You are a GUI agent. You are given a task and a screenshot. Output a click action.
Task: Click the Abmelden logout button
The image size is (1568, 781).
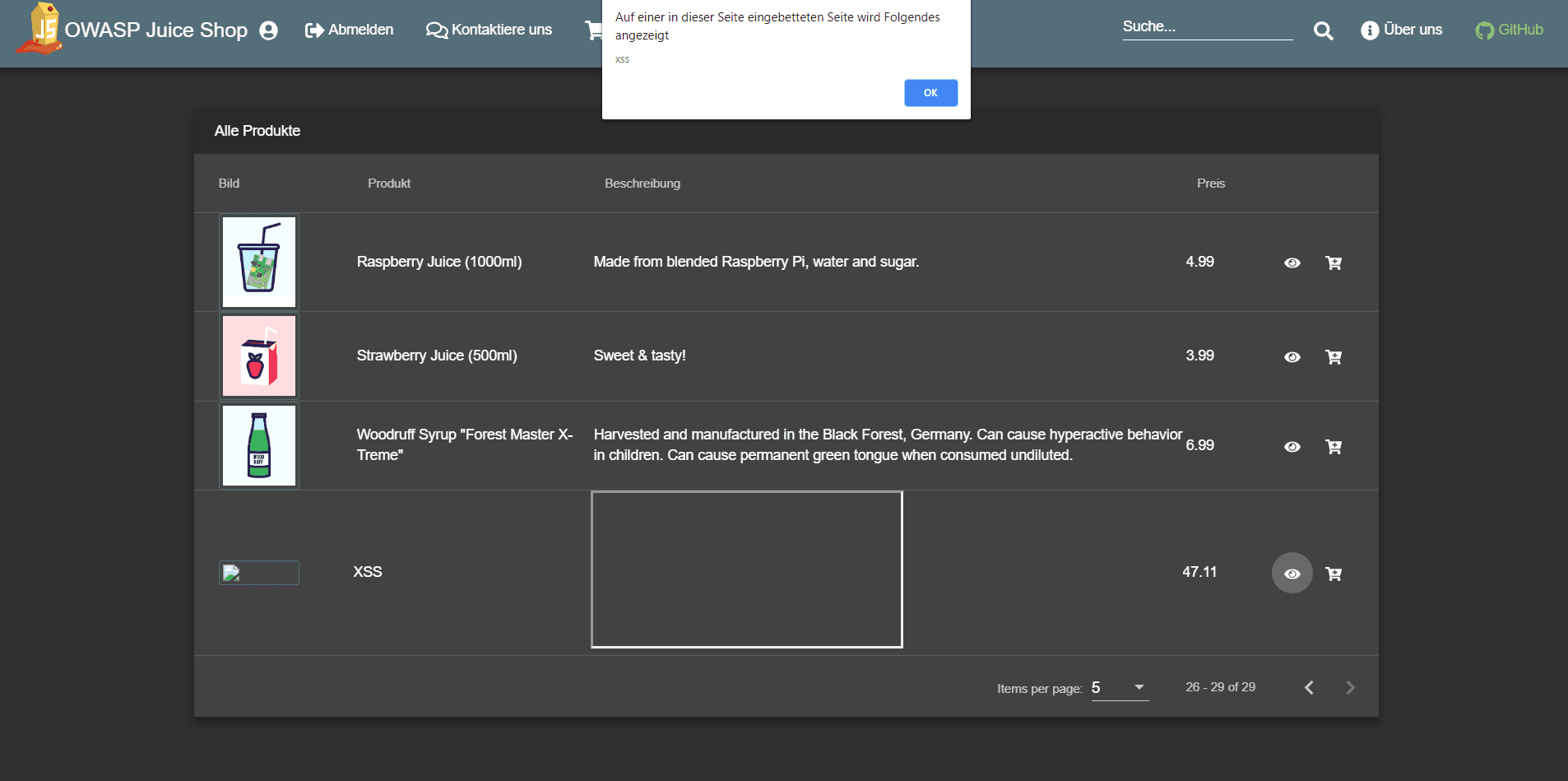[x=349, y=30]
